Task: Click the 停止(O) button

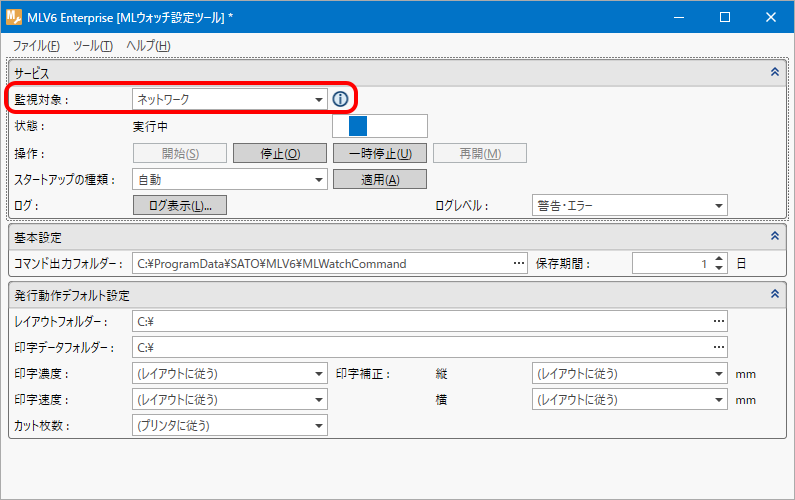Action: tap(280, 153)
